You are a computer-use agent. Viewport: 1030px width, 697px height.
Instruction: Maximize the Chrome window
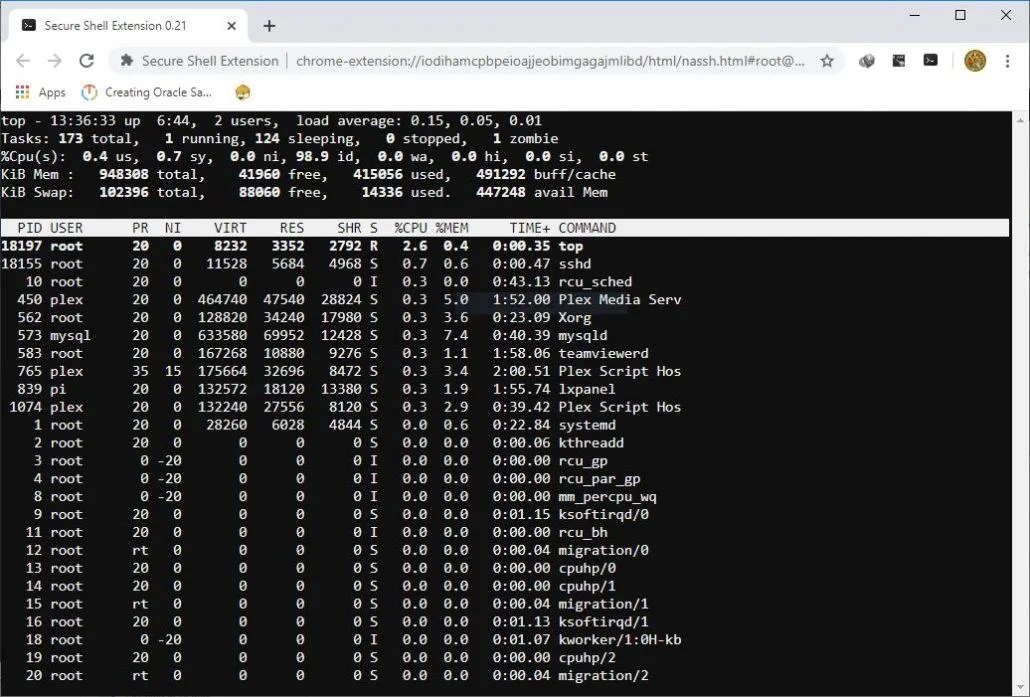click(x=960, y=15)
